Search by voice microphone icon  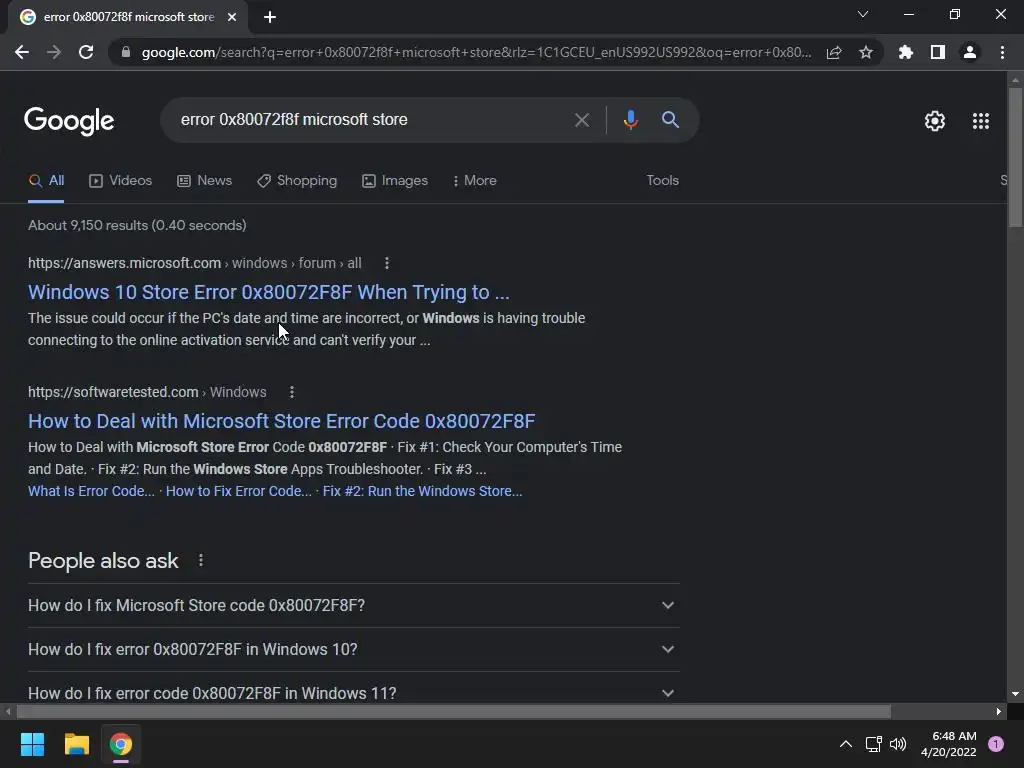point(630,120)
